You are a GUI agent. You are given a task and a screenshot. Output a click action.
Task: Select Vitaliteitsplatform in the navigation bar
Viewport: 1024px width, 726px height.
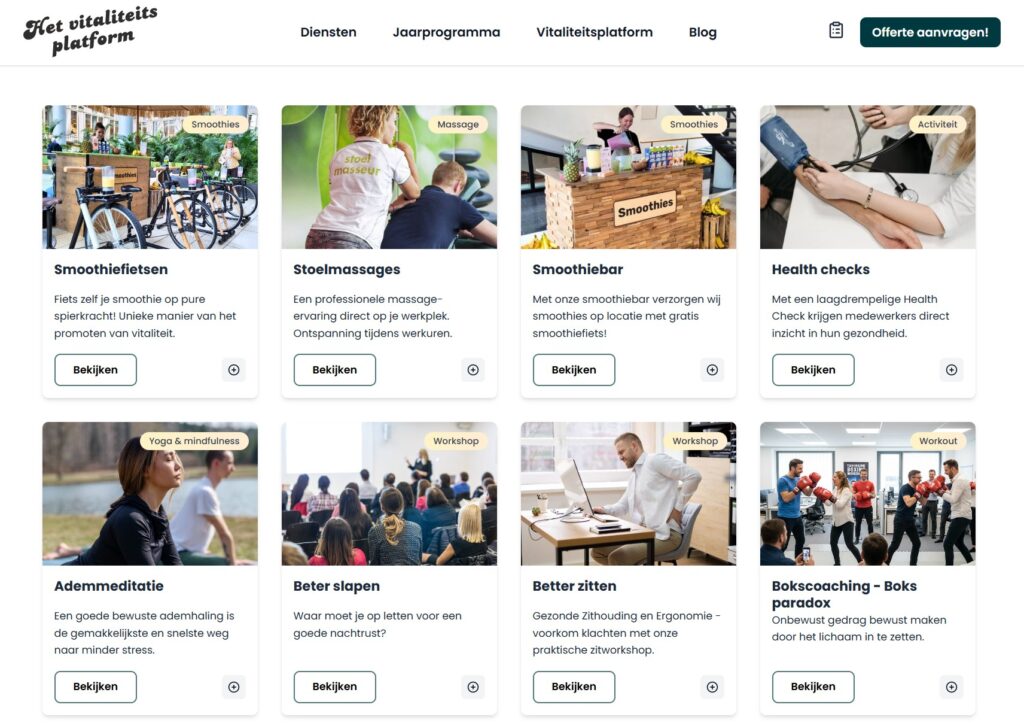point(594,32)
